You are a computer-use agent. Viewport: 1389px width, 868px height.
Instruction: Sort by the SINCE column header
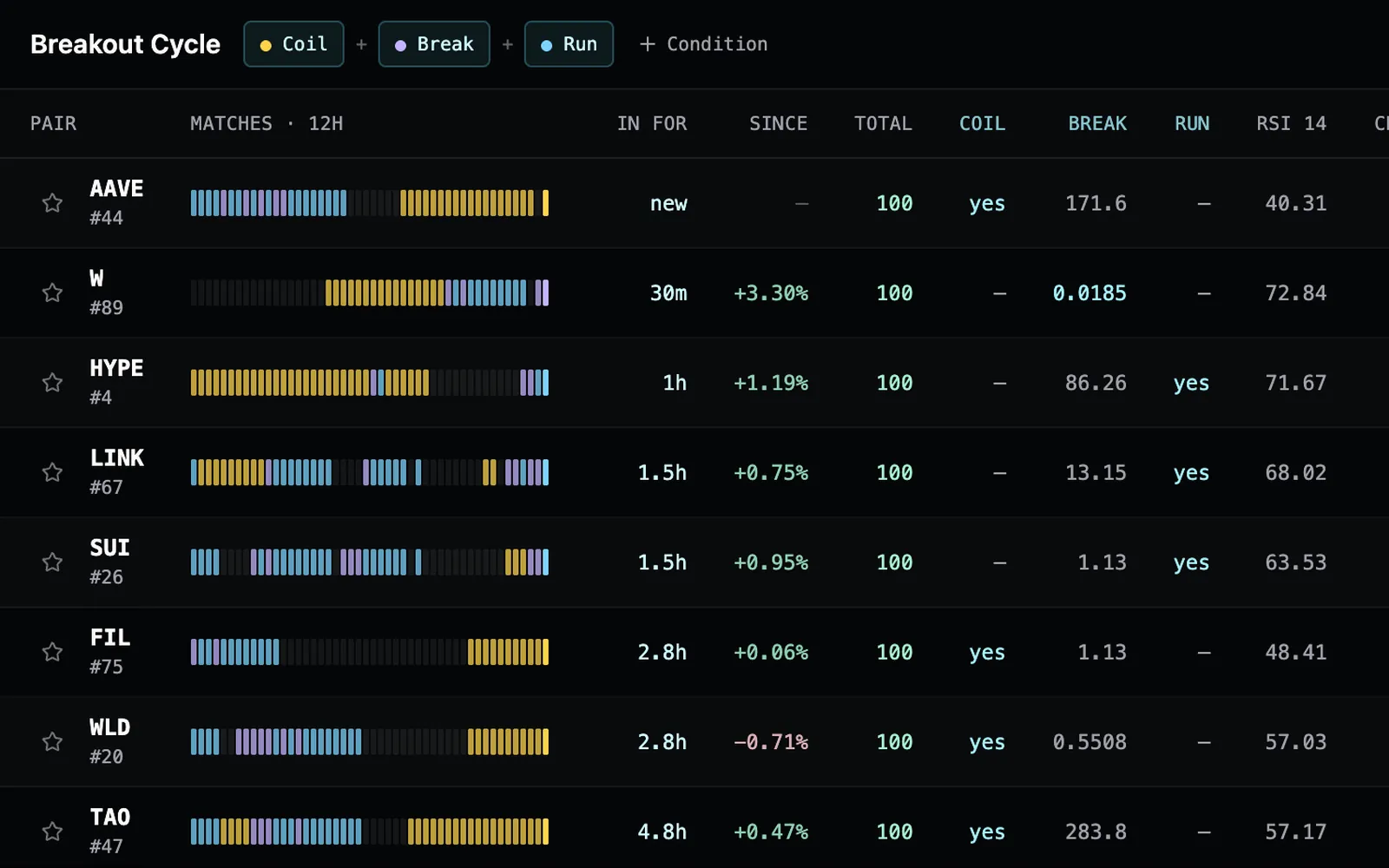tap(779, 123)
